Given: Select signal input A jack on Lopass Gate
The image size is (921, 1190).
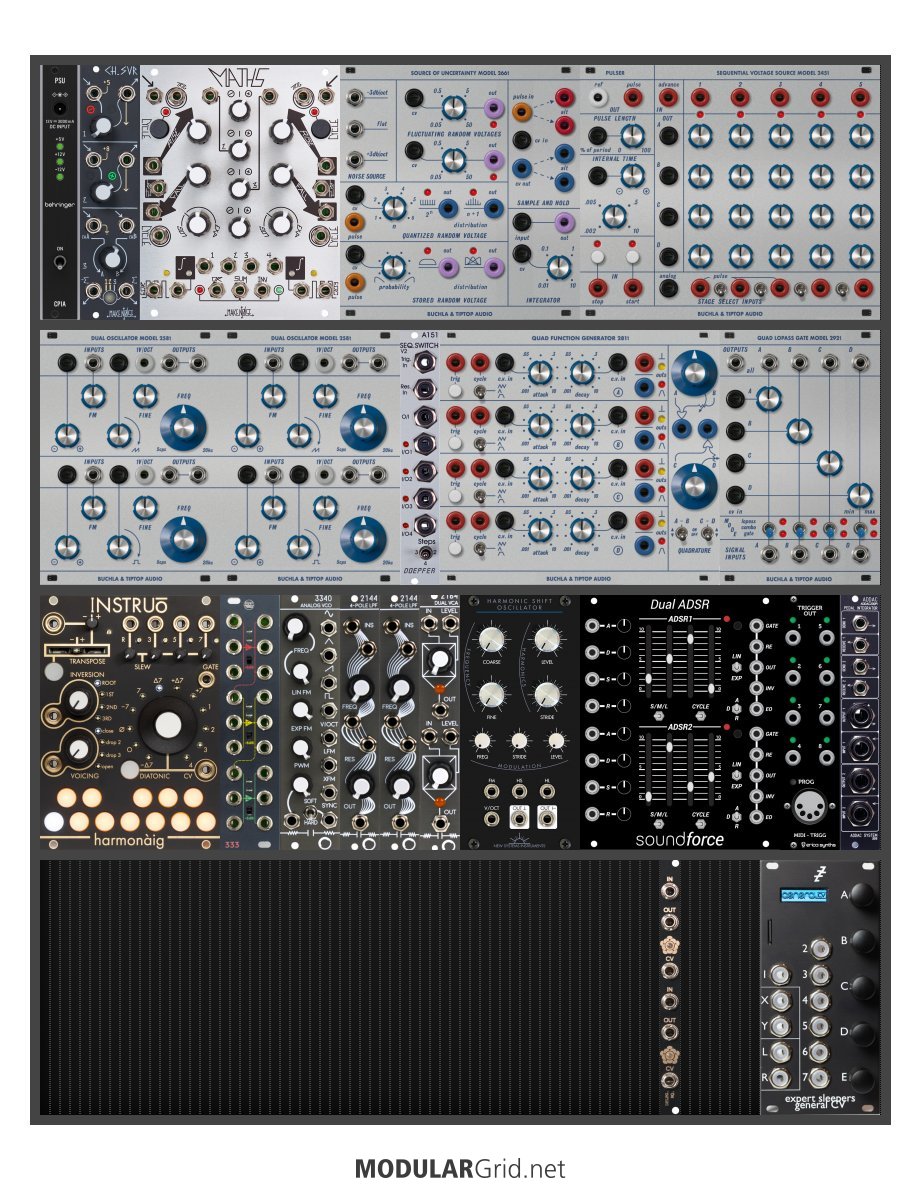Looking at the screenshot, I should 769,553.
